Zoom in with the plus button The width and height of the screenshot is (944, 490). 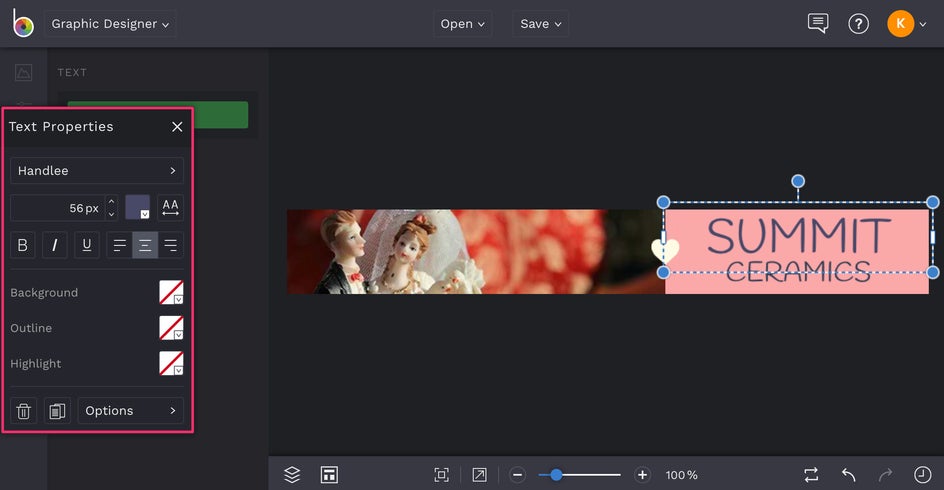click(x=642, y=475)
